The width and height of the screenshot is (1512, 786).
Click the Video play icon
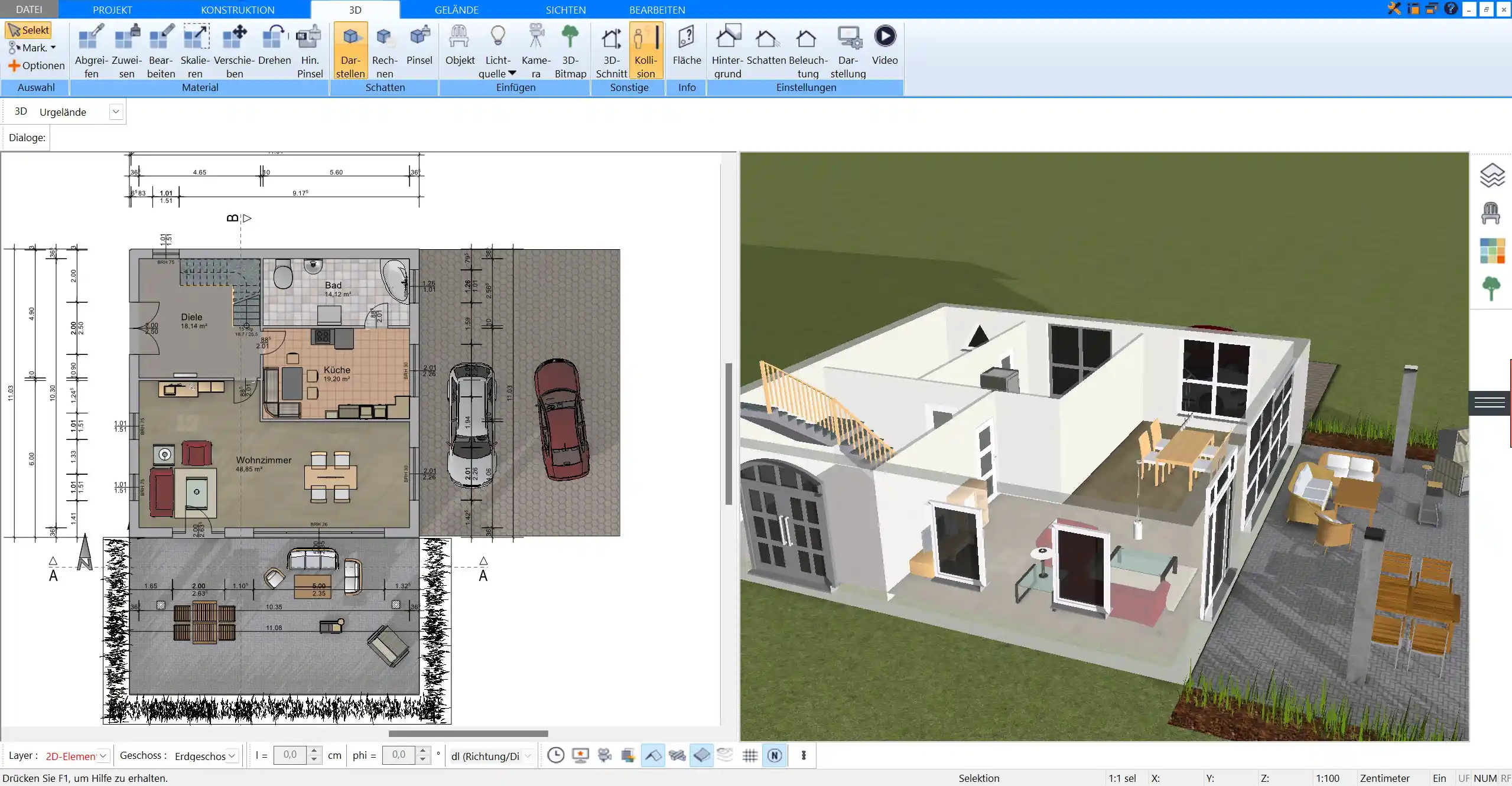(x=885, y=45)
